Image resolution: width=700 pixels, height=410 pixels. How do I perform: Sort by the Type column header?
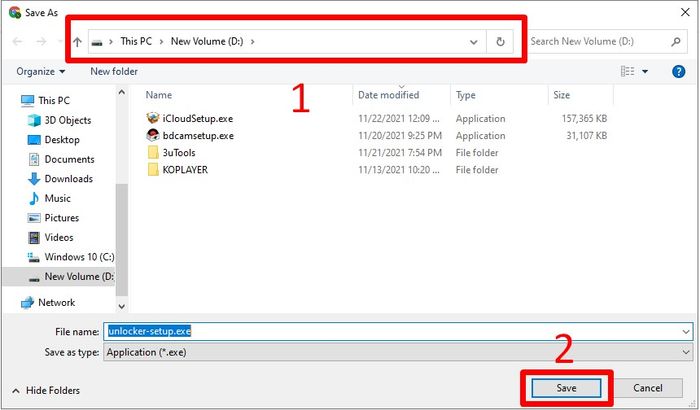click(466, 95)
